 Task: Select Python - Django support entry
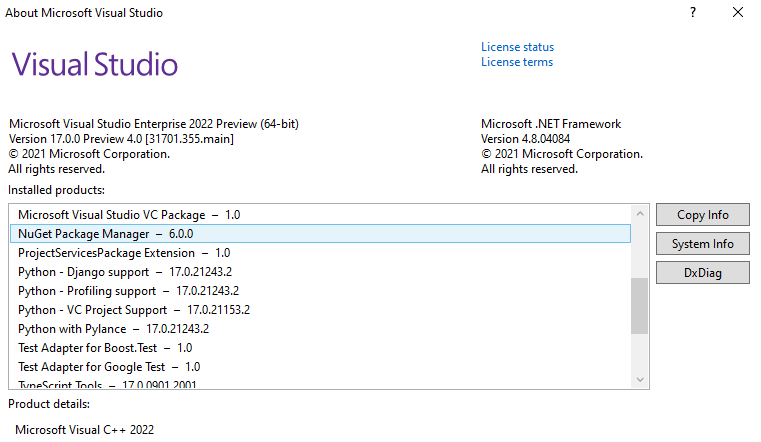click(x=320, y=272)
